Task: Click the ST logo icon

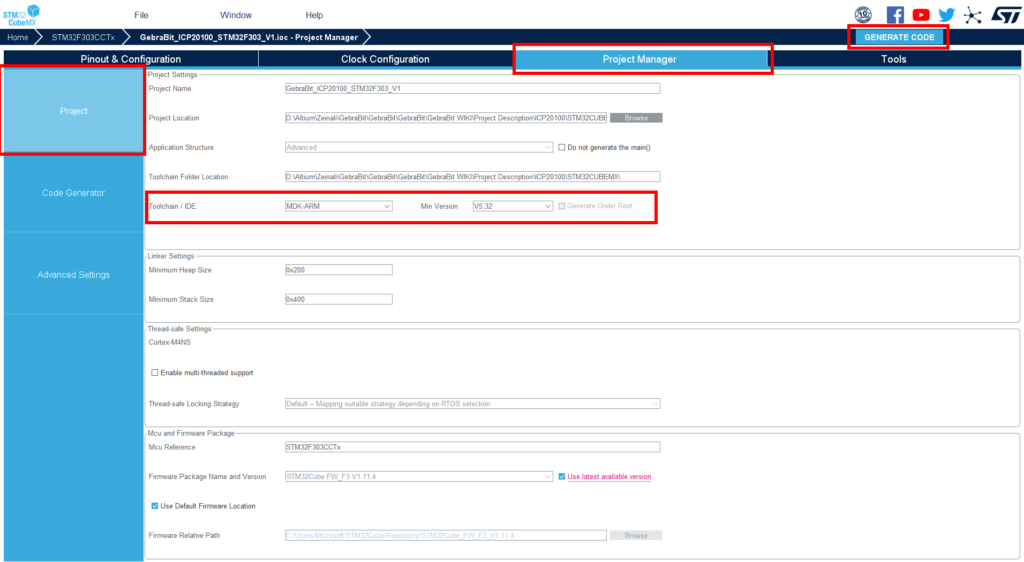Action: coord(1006,14)
